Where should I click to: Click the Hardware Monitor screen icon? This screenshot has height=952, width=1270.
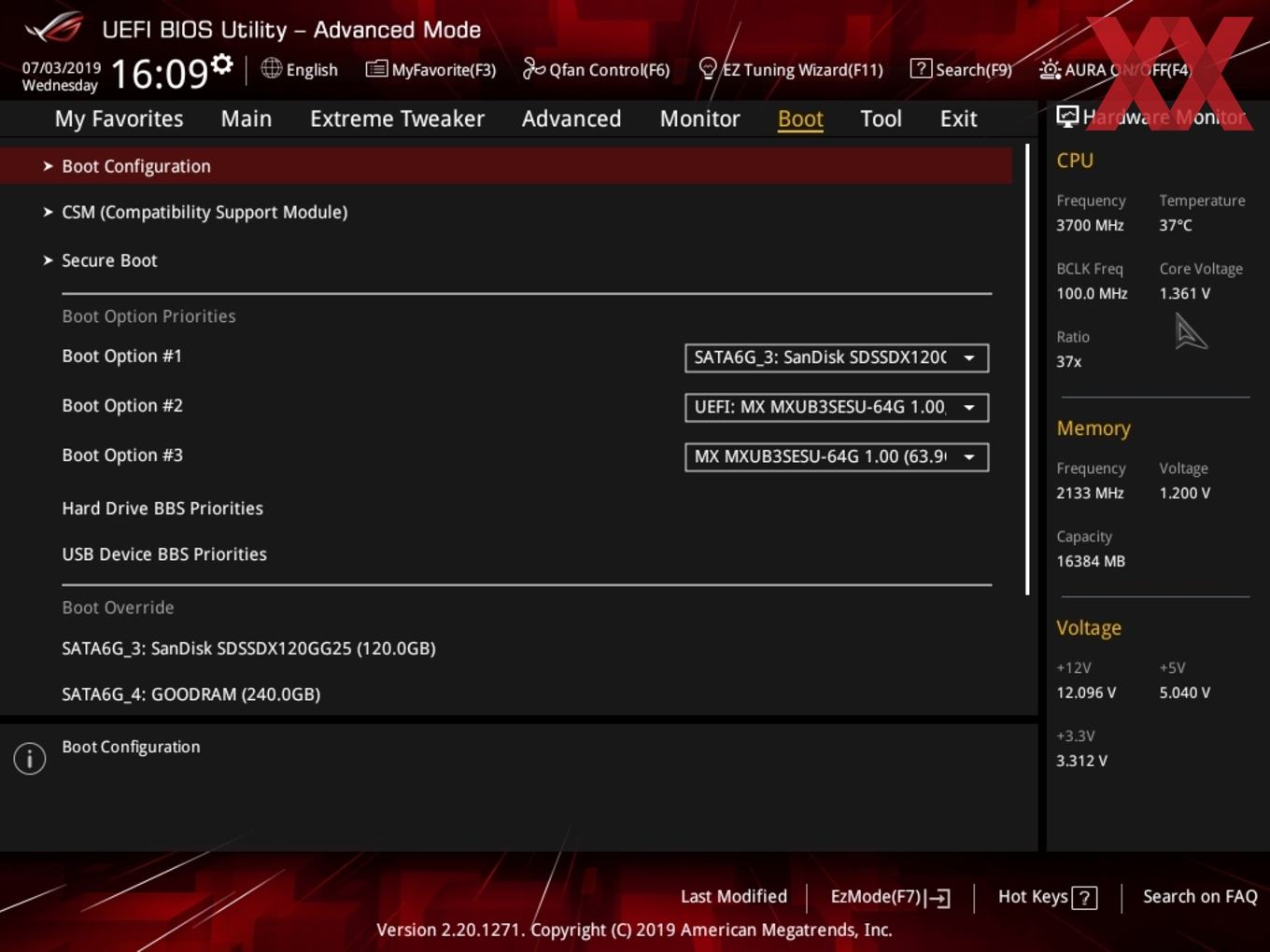point(1067,116)
